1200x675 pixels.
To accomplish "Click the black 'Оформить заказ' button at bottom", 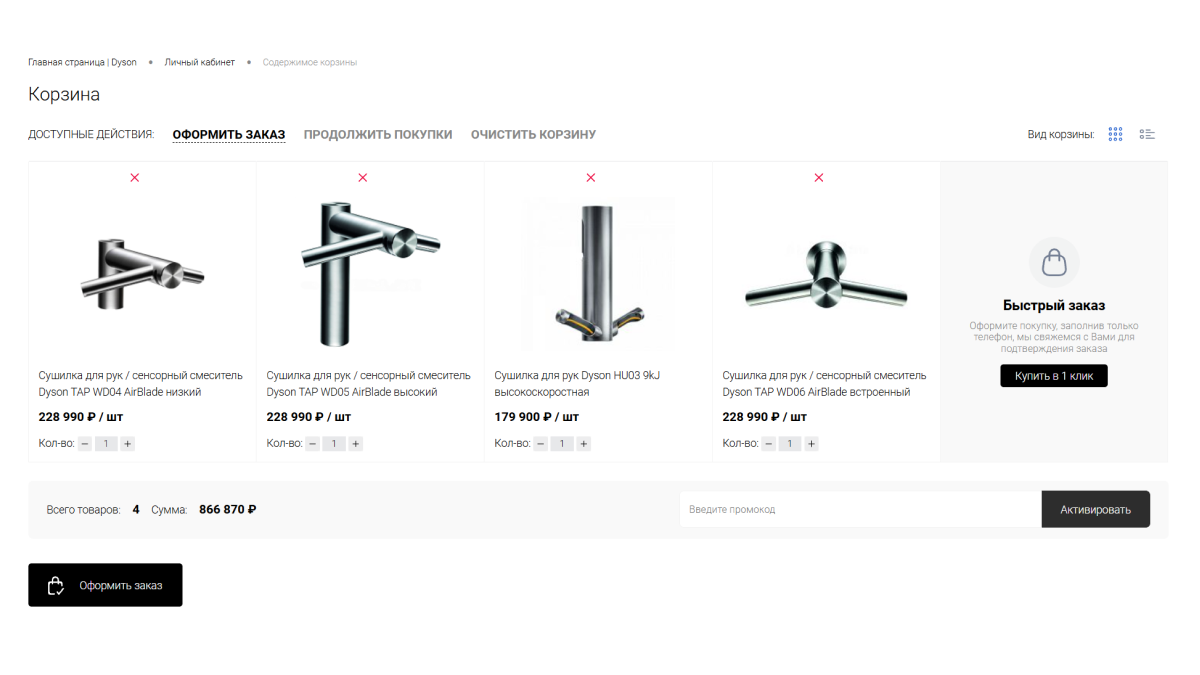I will (105, 585).
